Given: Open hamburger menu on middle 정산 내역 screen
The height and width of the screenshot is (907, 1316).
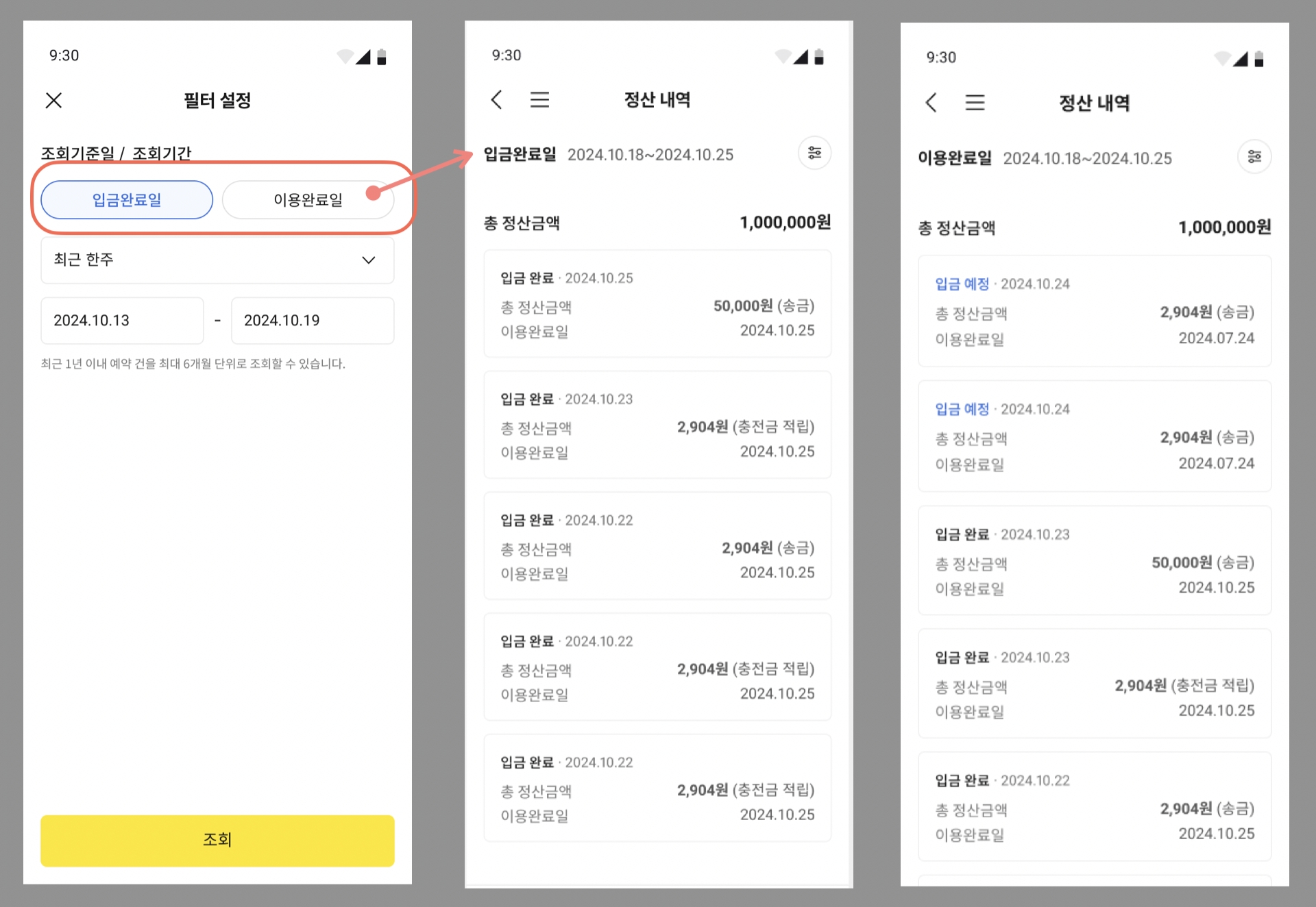Looking at the screenshot, I should 539,100.
